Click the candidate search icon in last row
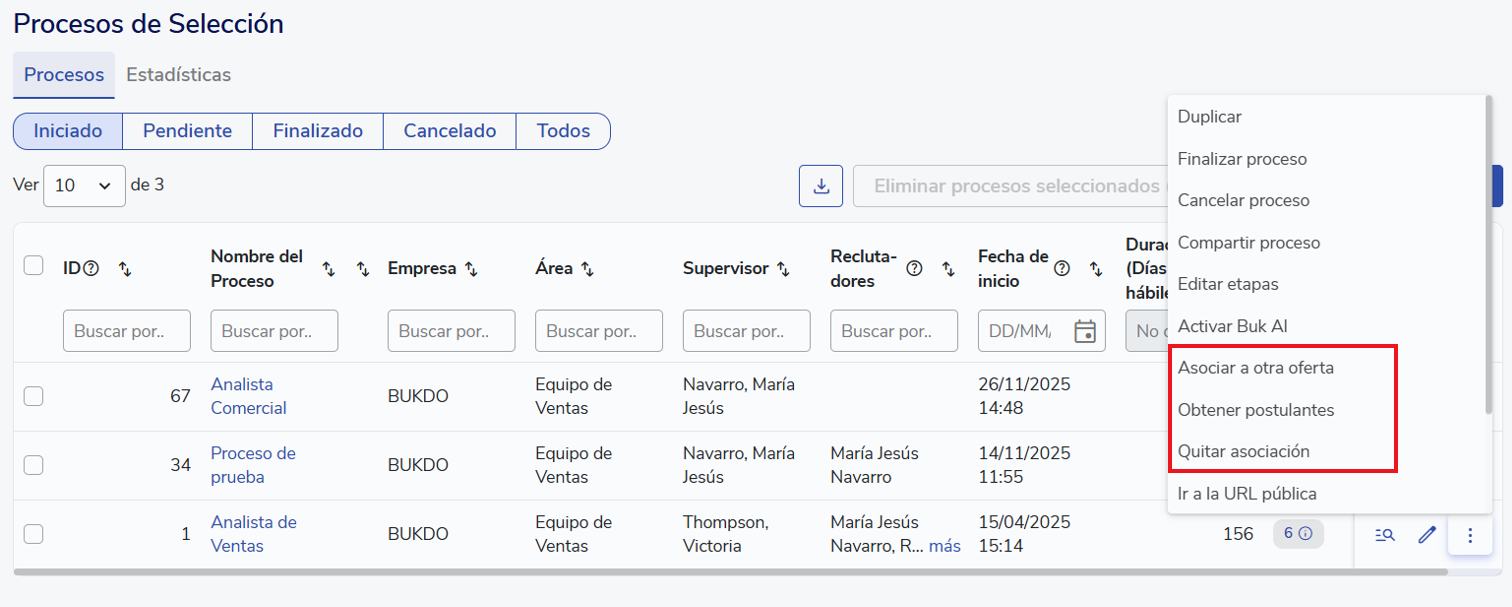1512x607 pixels. (x=1384, y=535)
